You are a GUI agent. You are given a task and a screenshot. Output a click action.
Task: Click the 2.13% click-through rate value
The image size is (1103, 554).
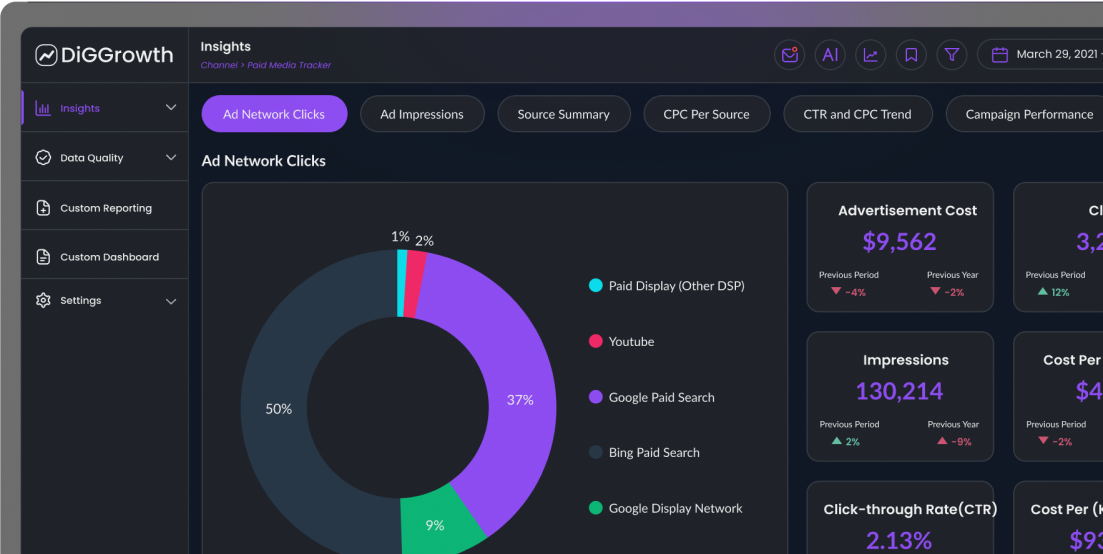tap(899, 540)
